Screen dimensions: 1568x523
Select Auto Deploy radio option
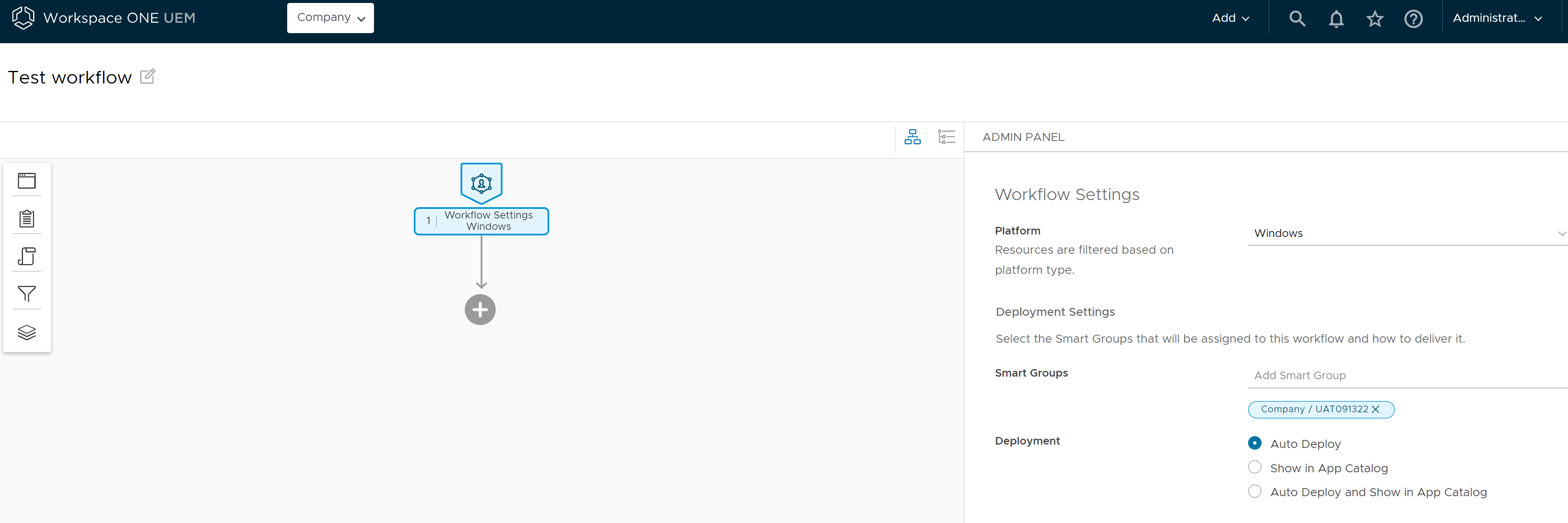(1254, 443)
